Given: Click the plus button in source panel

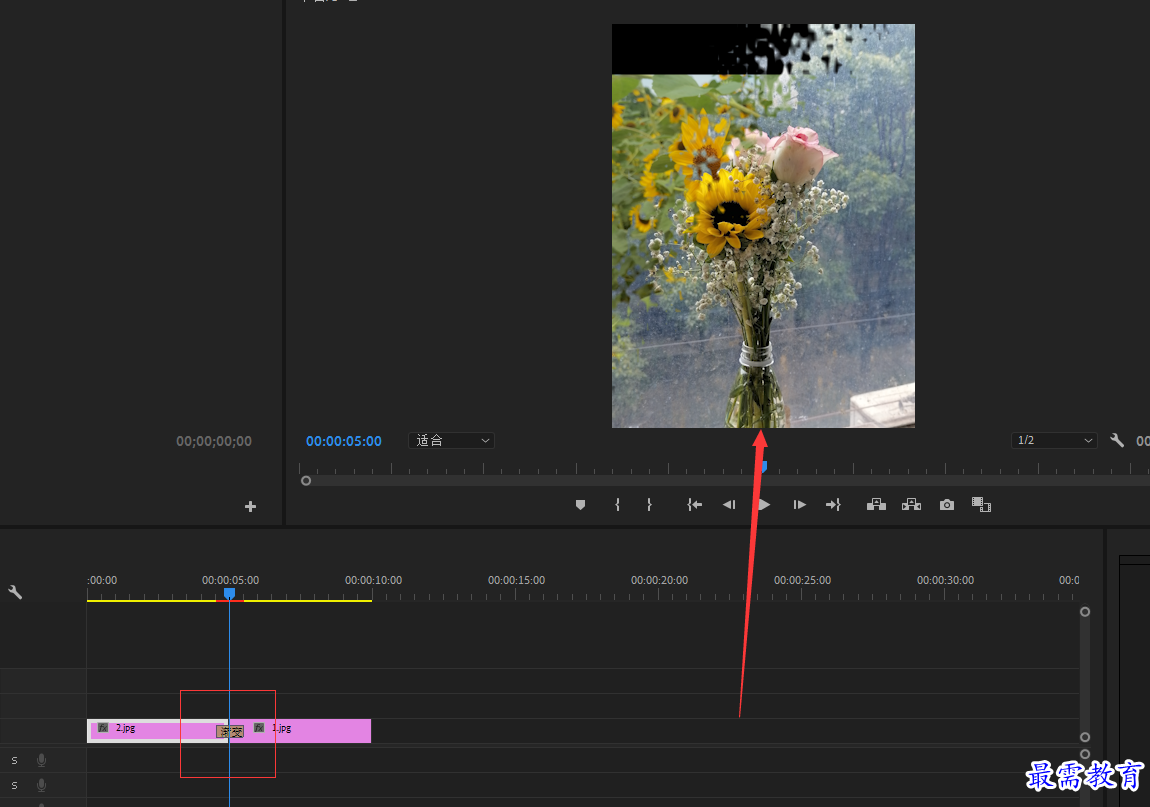Looking at the screenshot, I should coord(250,506).
